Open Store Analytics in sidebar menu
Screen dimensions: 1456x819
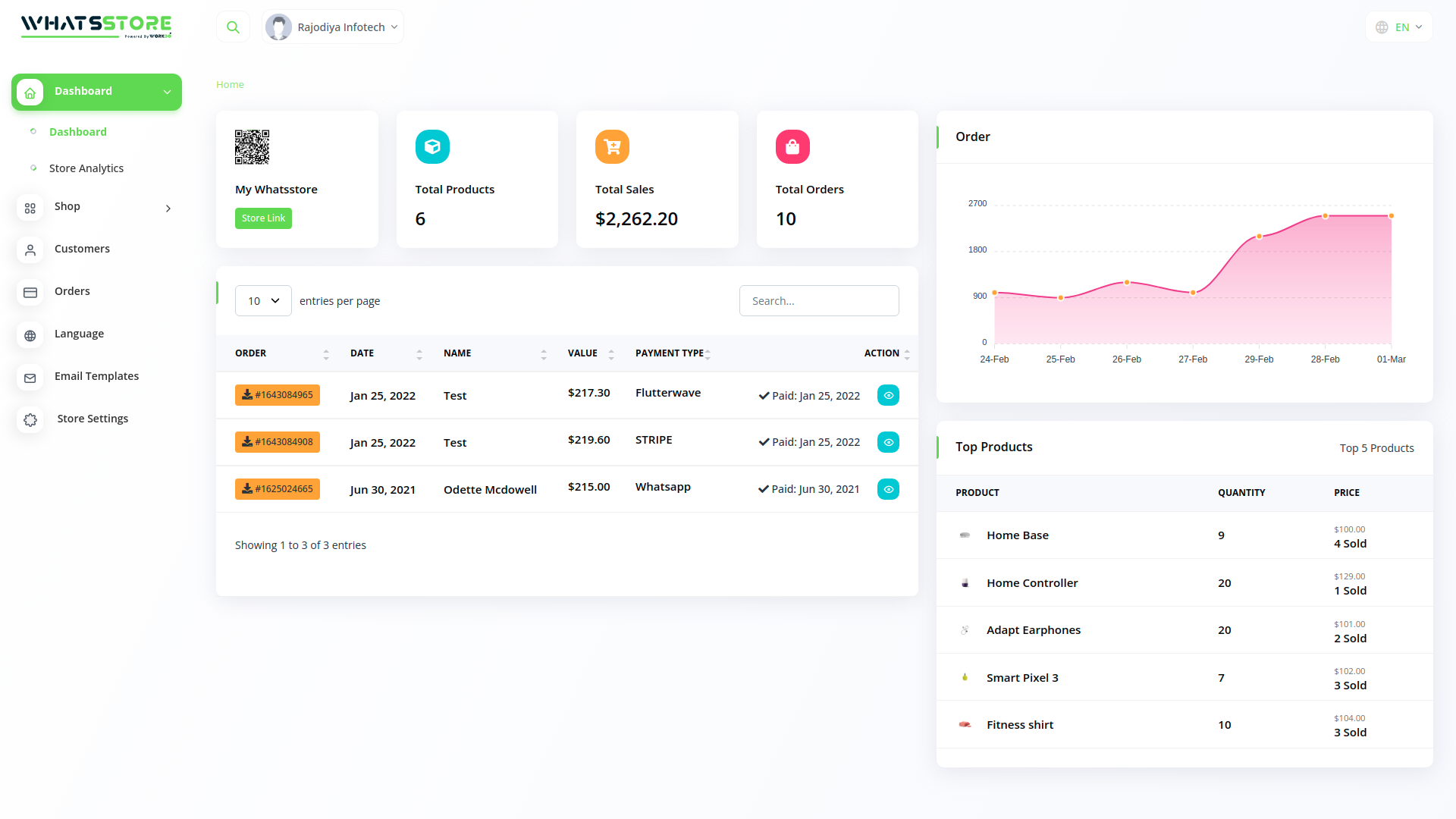pyautogui.click(x=86, y=168)
